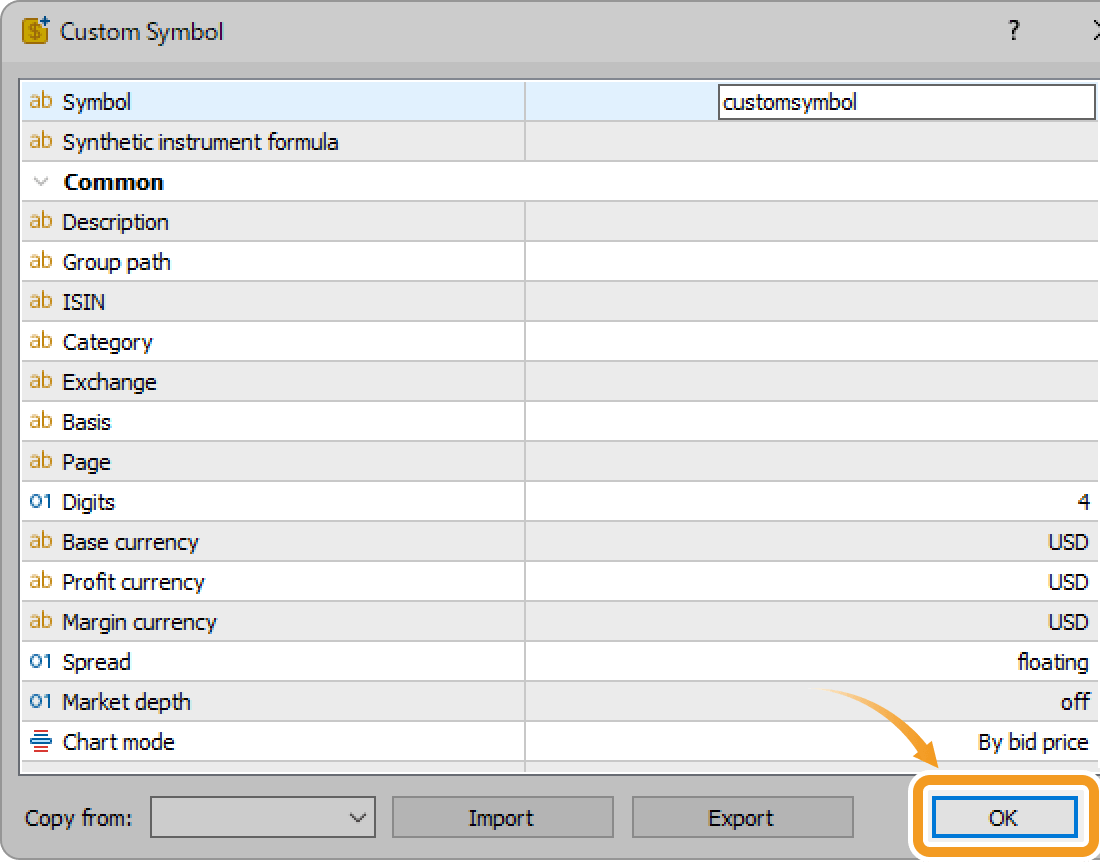Select the Basis property label
This screenshot has height=862, width=1100.
[x=86, y=422]
